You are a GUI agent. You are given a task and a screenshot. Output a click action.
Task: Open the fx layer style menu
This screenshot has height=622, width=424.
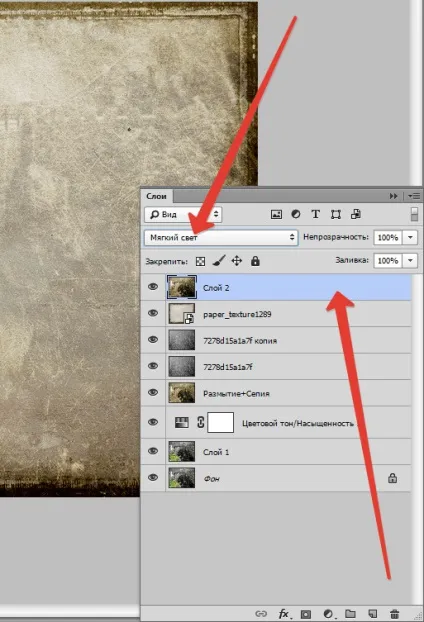point(284,614)
